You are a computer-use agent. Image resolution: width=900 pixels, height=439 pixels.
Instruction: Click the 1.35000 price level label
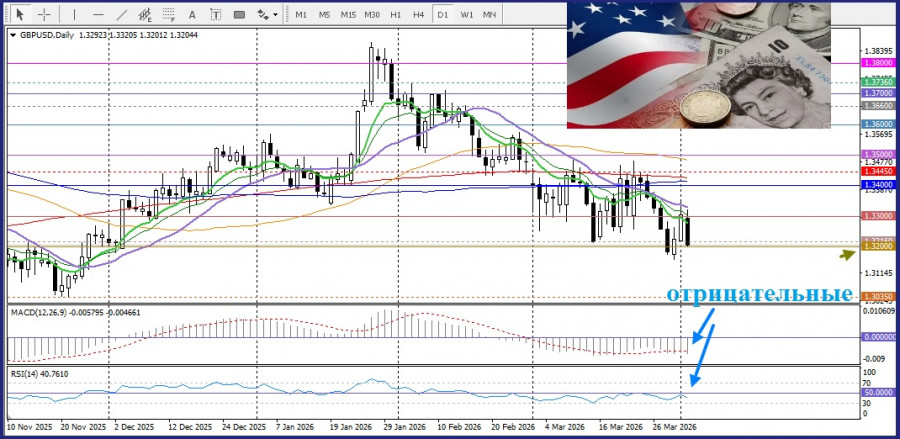[x=878, y=154]
